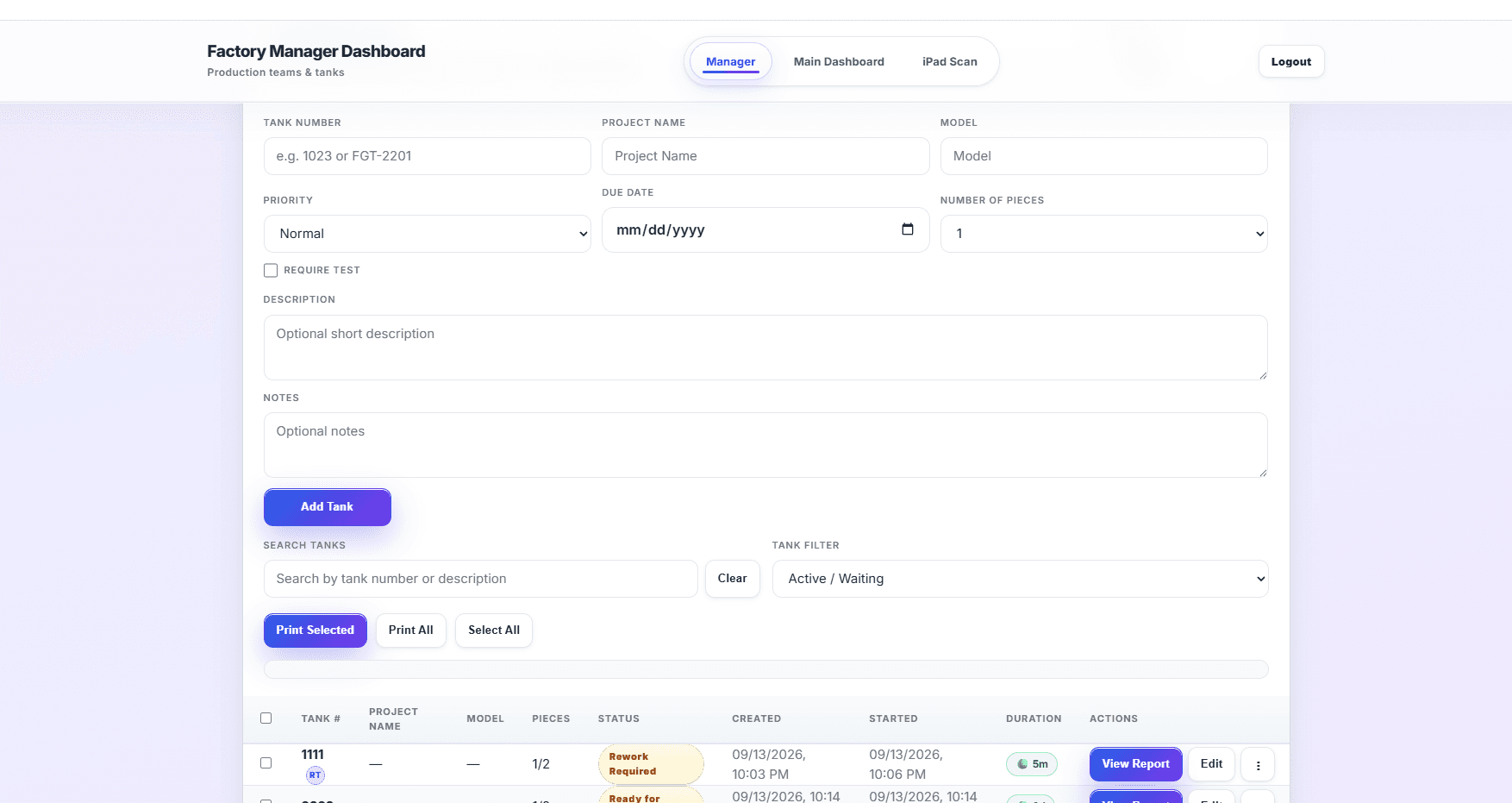Image resolution: width=1512 pixels, height=803 pixels.
Task: Click the Rework Required status badge
Action: click(x=651, y=764)
